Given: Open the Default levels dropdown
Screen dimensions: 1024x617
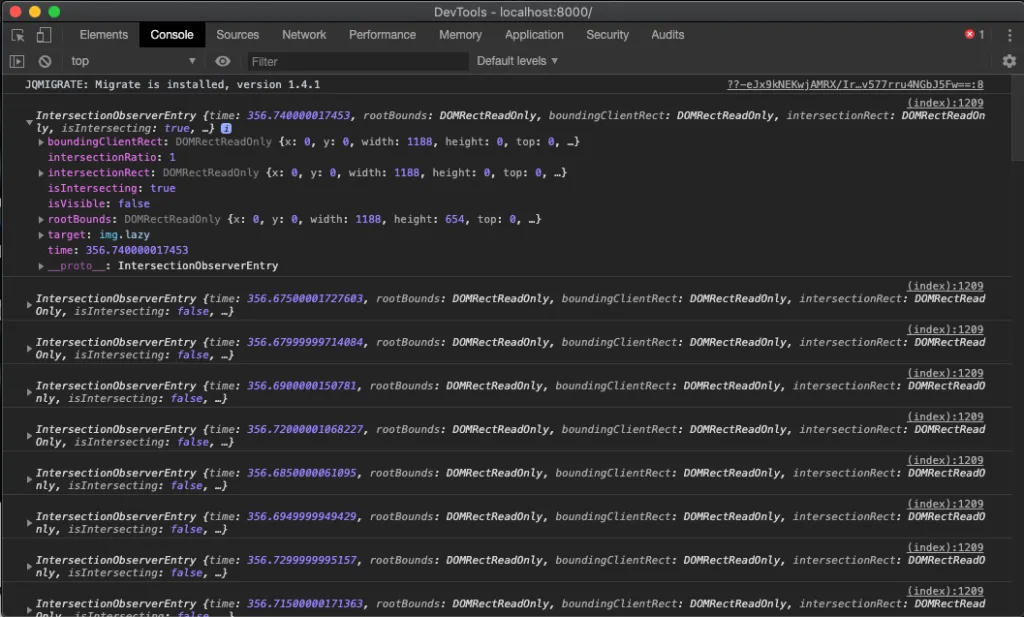Looking at the screenshot, I should (517, 61).
